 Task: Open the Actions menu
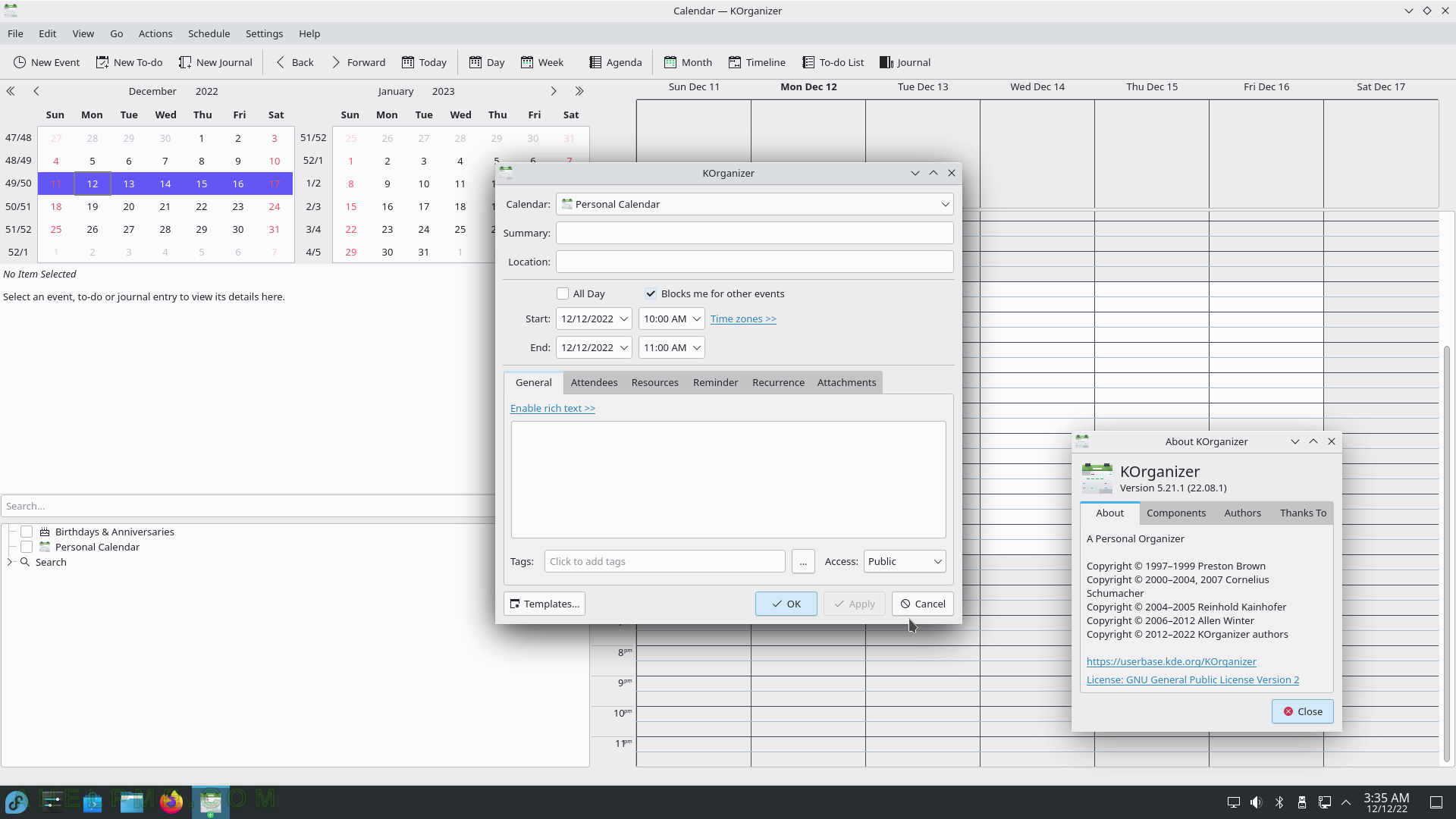click(x=155, y=33)
